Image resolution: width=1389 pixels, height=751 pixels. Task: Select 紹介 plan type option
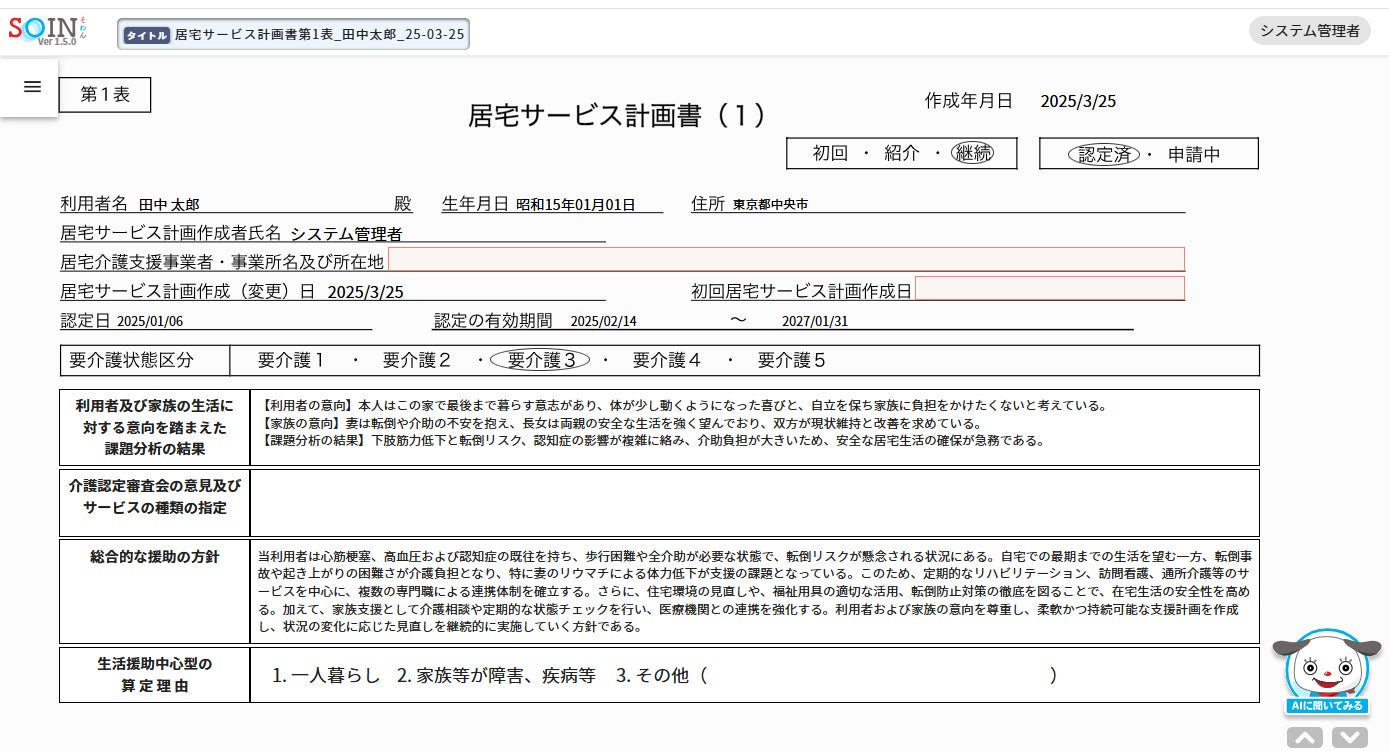click(902, 154)
